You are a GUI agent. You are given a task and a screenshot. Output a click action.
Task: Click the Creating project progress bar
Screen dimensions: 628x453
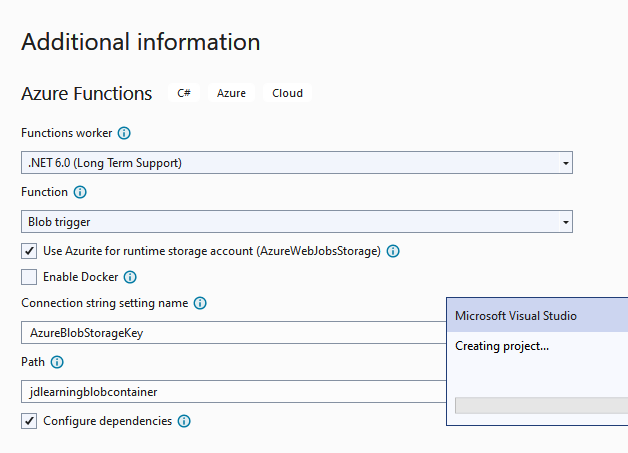pos(541,405)
